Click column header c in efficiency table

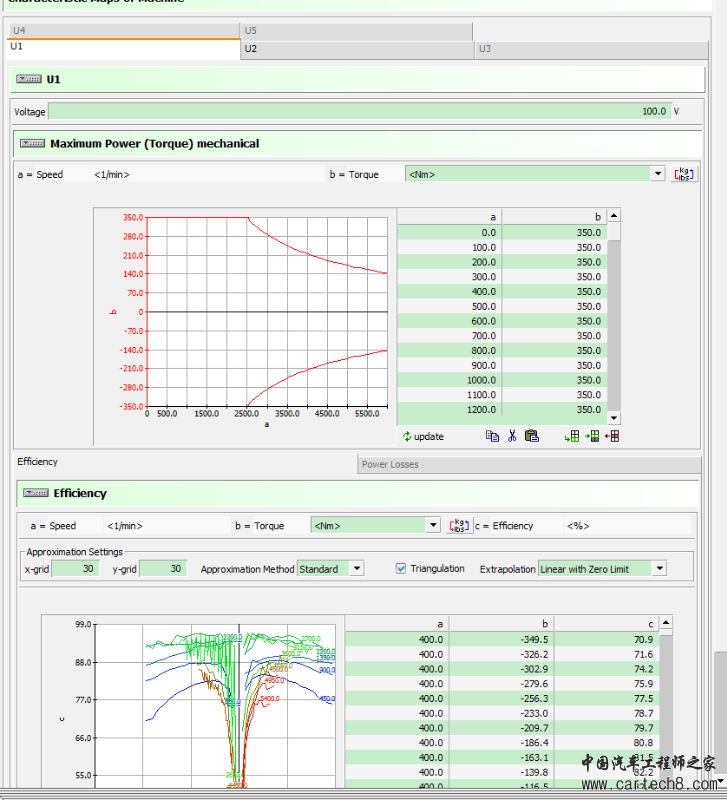607,624
